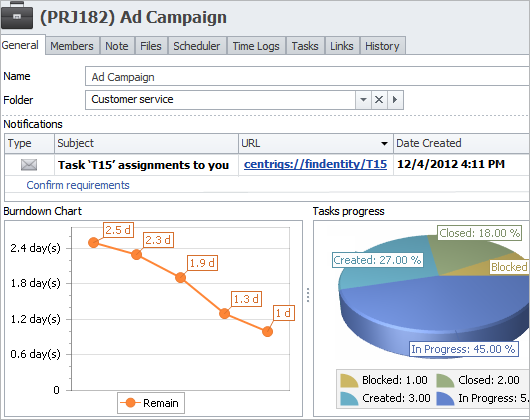Click the Closed legend color swatch
The height and width of the screenshot is (420, 530).
click(445, 380)
